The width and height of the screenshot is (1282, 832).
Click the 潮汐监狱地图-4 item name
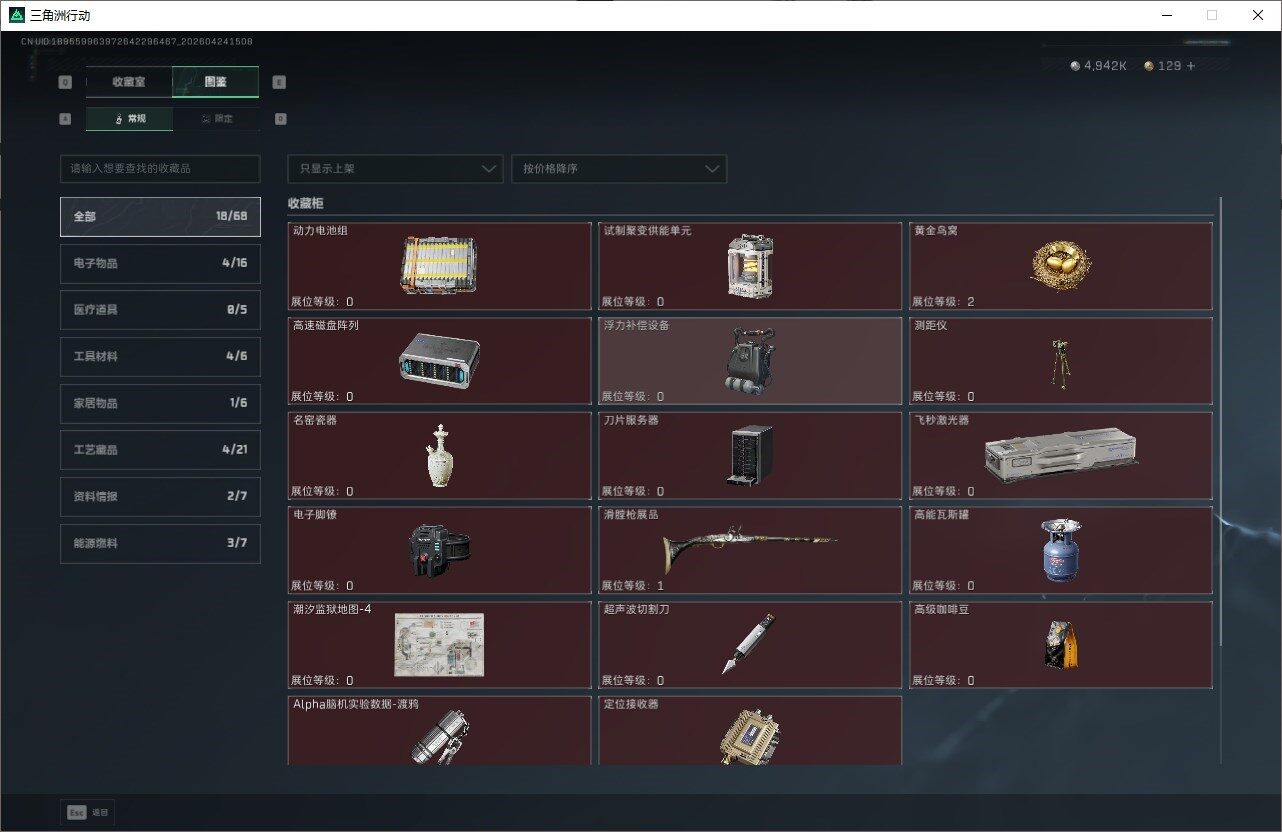pos(331,609)
